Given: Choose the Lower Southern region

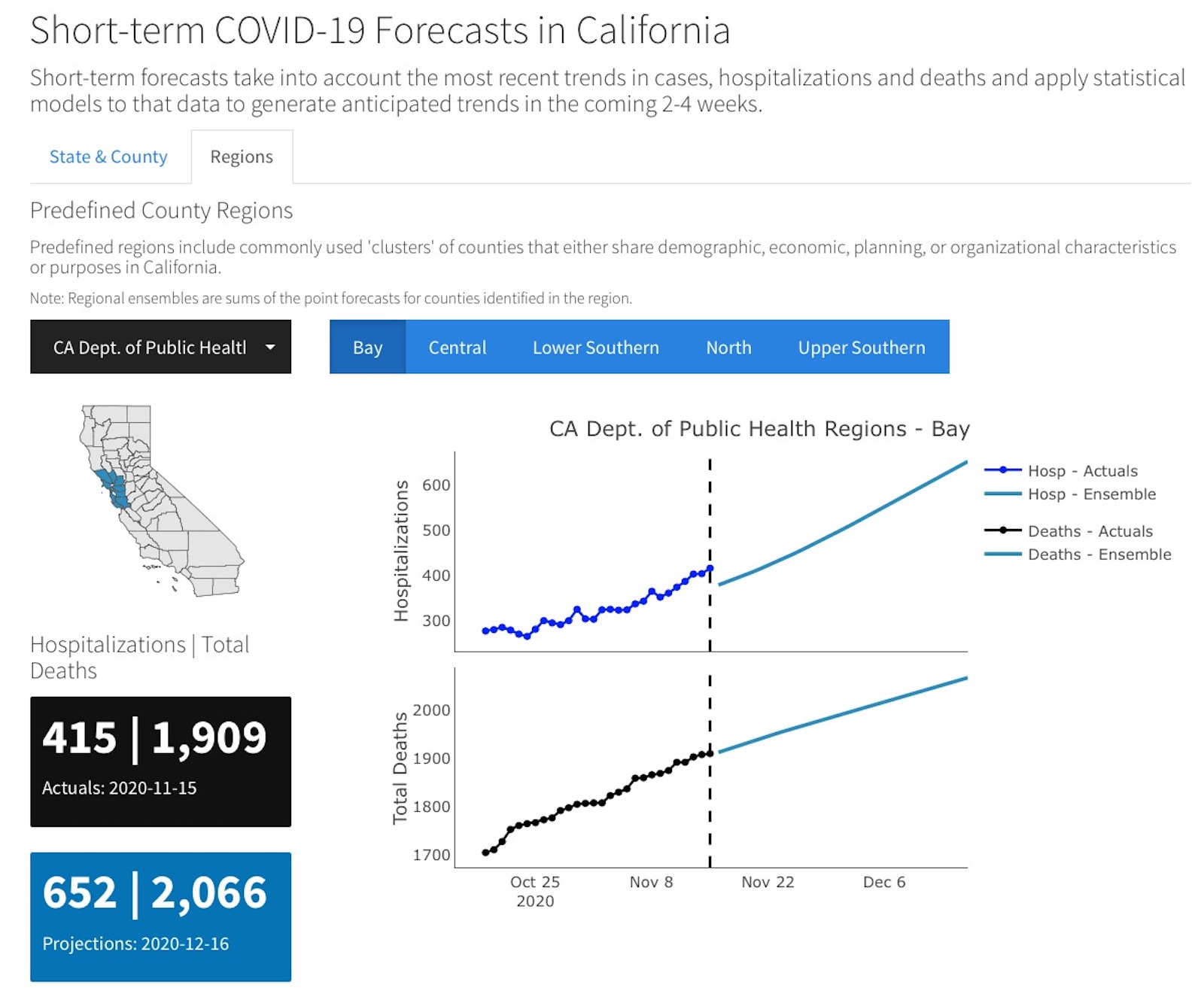Looking at the screenshot, I should pyautogui.click(x=595, y=347).
